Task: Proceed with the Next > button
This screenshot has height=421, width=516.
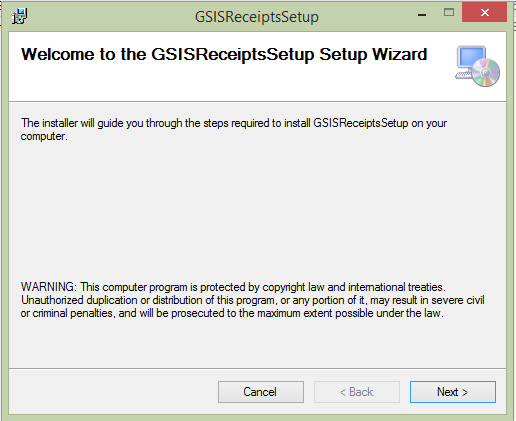Action: coord(453,392)
